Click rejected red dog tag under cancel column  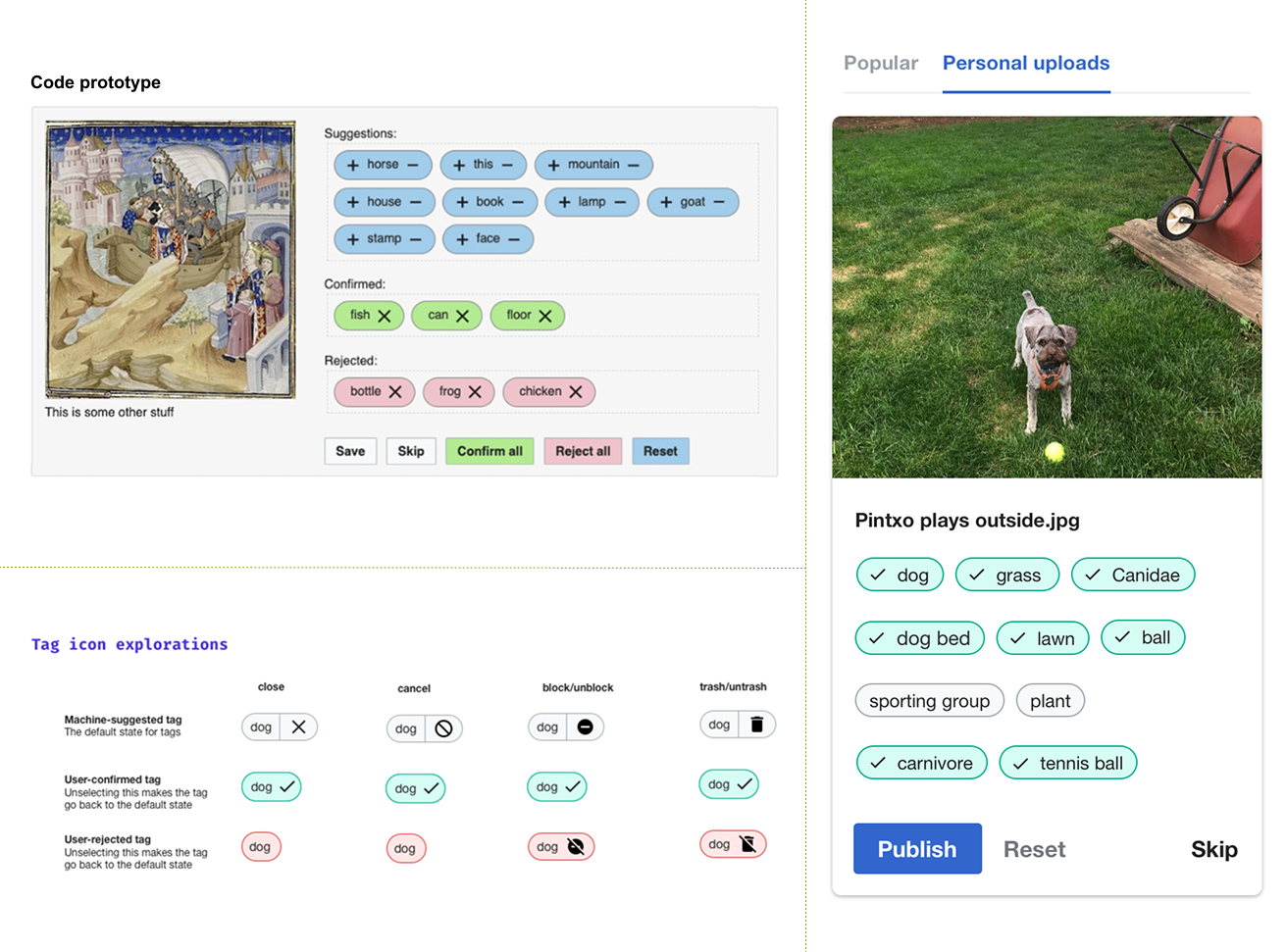point(406,848)
